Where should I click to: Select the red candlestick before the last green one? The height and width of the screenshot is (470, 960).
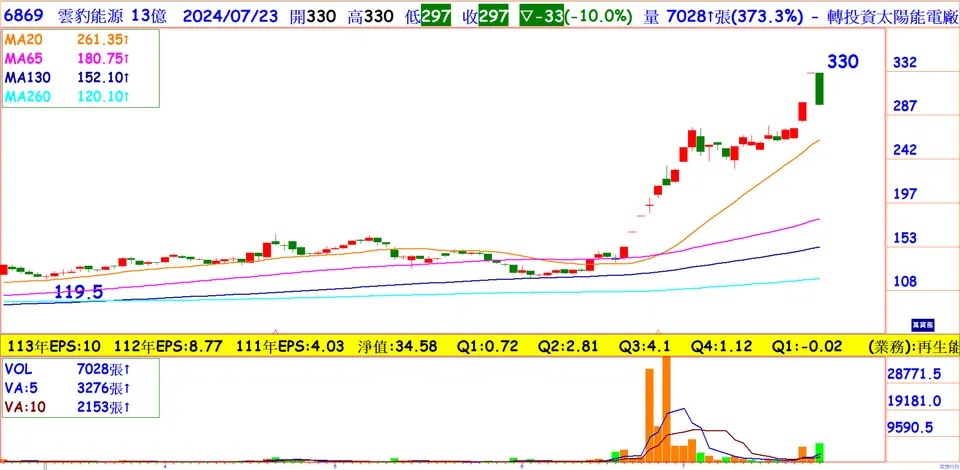point(802,111)
